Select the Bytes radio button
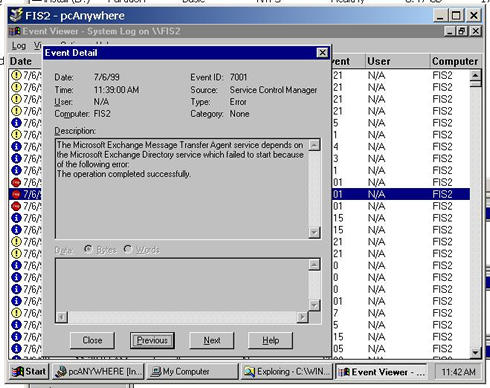The image size is (490, 388). [x=88, y=249]
